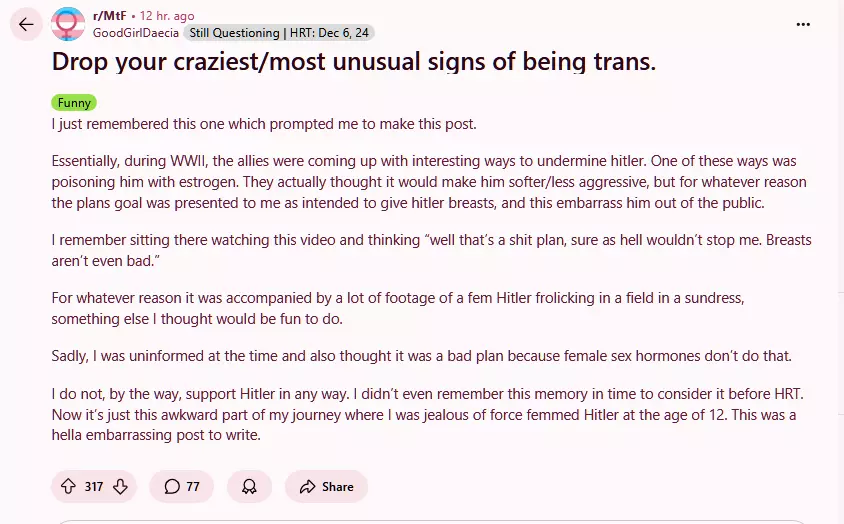This screenshot has width=844, height=524.
Task: Visit GoodGirlDaecia's user profile
Action: coord(135,33)
